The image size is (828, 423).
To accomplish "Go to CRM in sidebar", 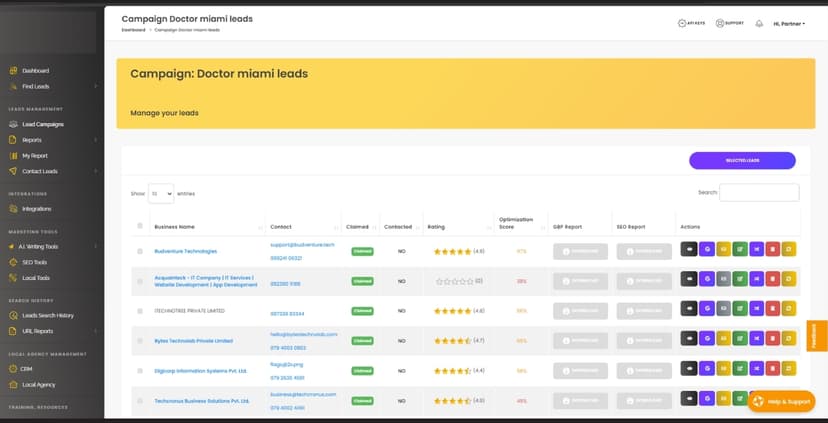I will click(x=26, y=369).
